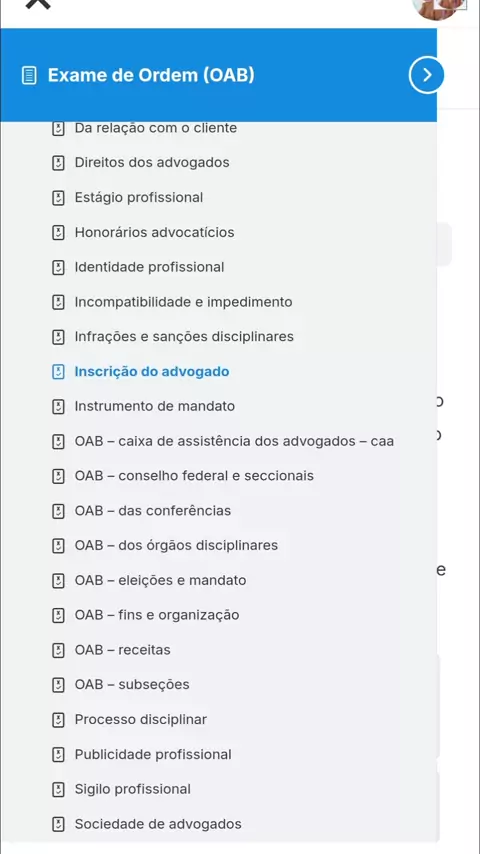
Task: Click the icon beside OAB – receitas
Action: pyautogui.click(x=58, y=650)
